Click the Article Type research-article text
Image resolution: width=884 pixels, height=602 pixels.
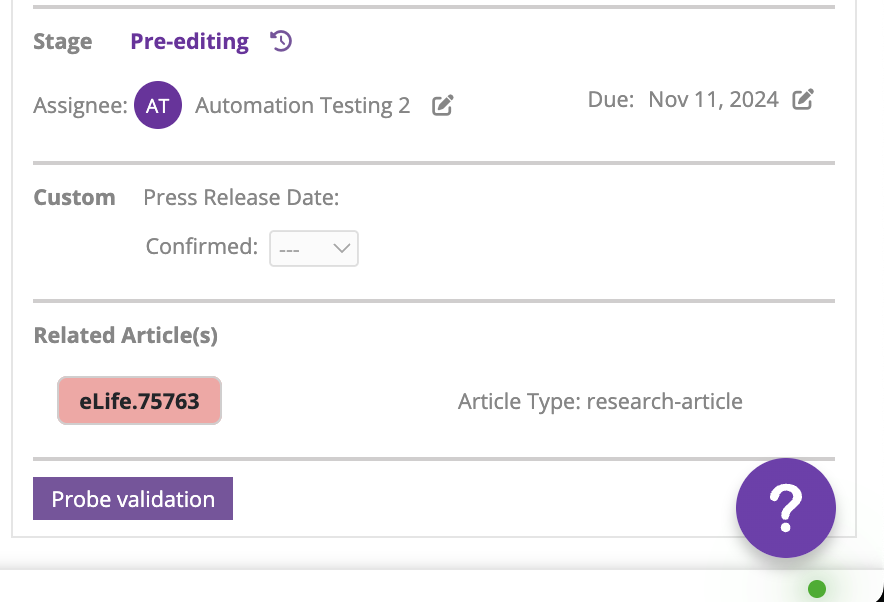(600, 402)
